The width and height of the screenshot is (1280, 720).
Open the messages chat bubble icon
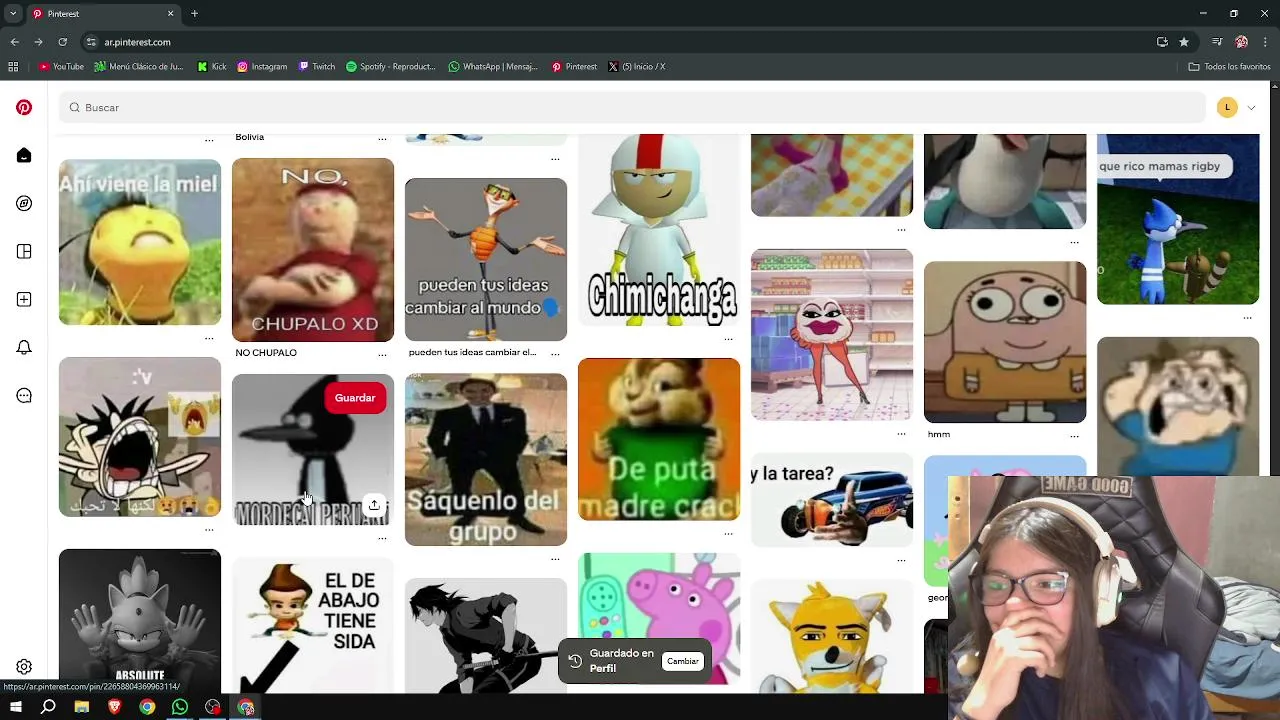pos(24,395)
